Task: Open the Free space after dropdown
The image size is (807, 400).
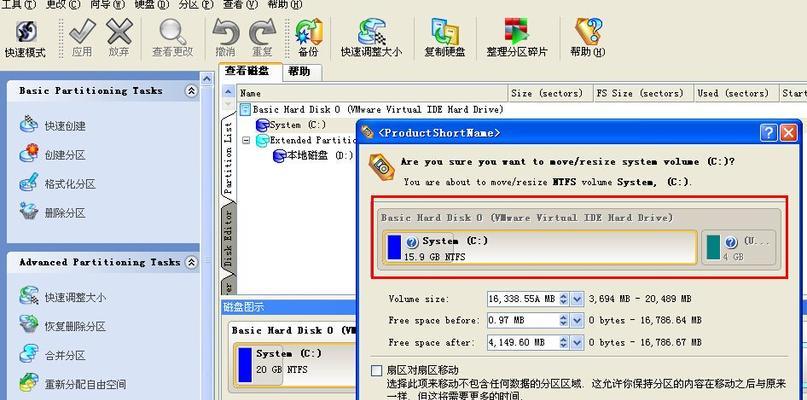Action: pos(577,342)
